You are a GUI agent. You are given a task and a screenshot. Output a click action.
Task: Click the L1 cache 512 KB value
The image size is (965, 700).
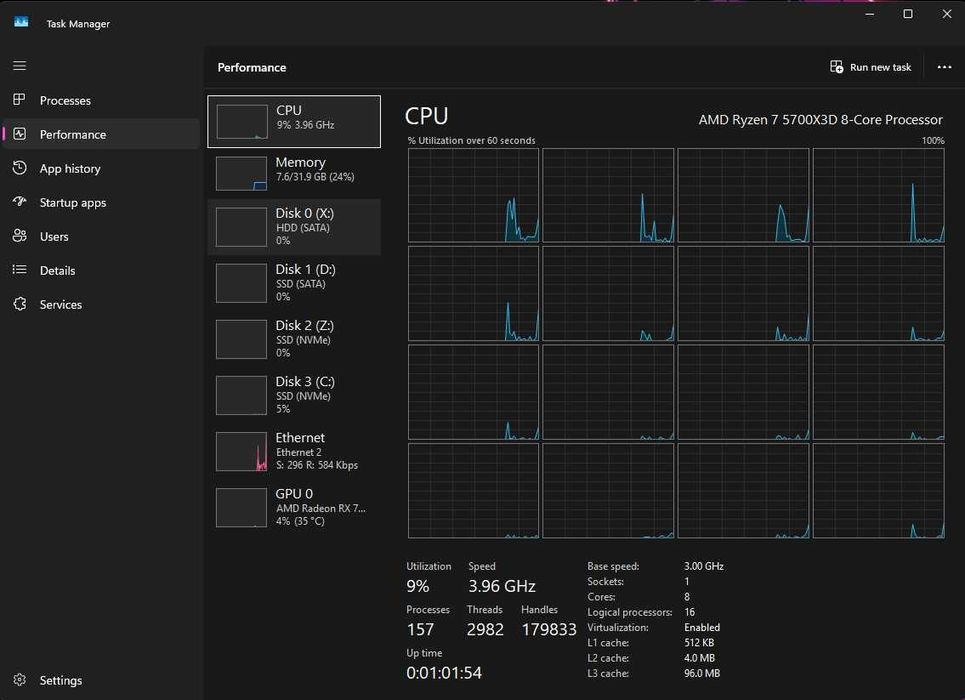click(699, 643)
